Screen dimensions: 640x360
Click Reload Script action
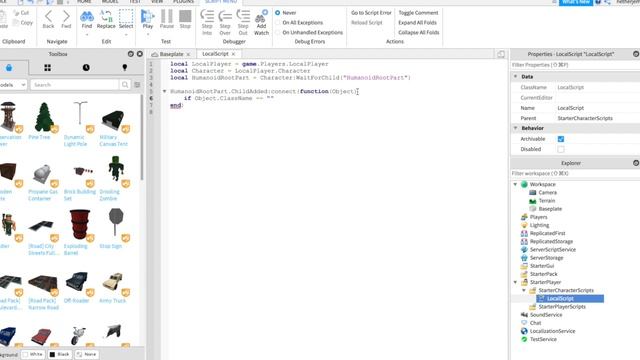tap(367, 22)
